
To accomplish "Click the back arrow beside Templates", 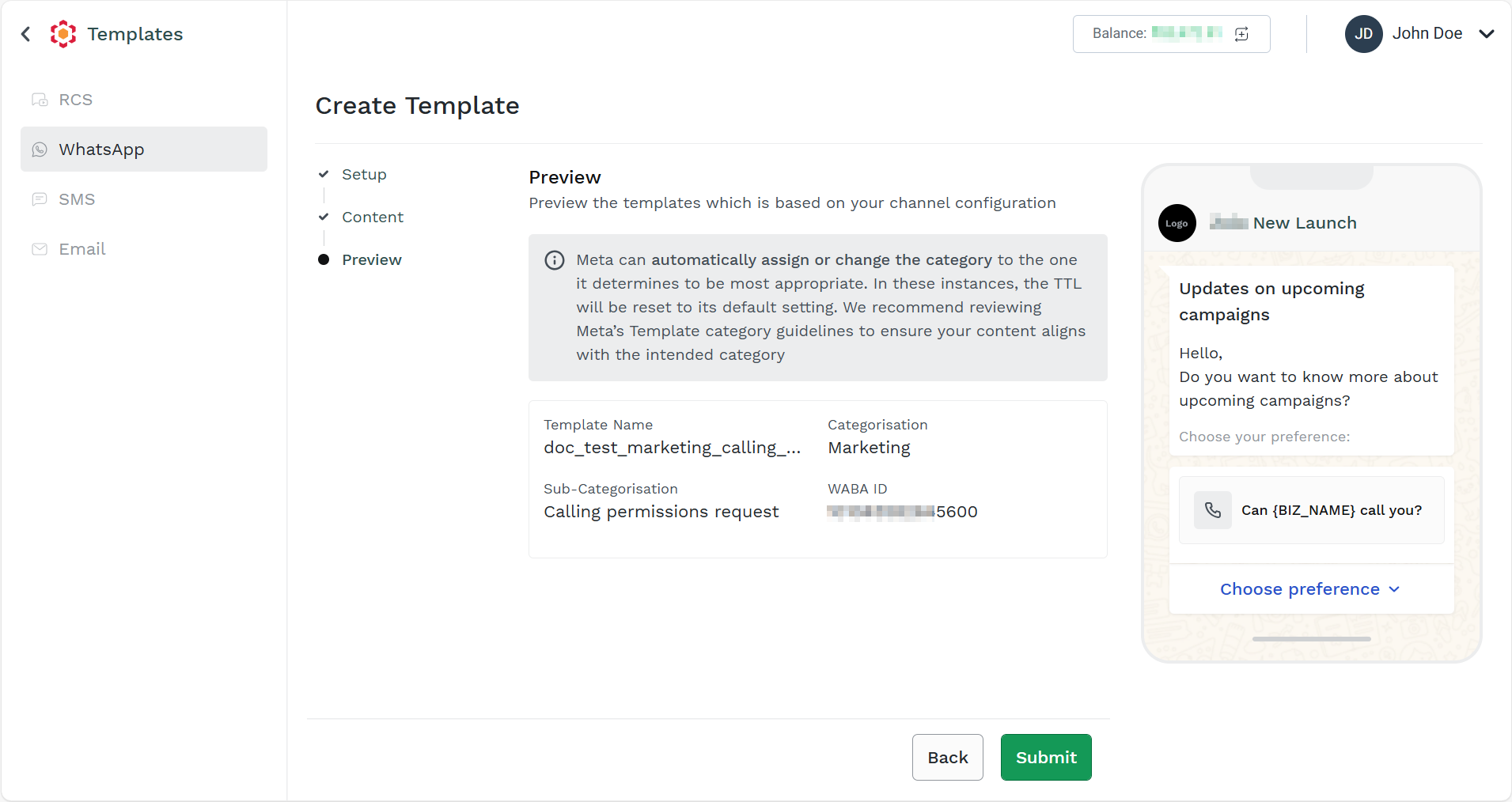I will point(26,34).
